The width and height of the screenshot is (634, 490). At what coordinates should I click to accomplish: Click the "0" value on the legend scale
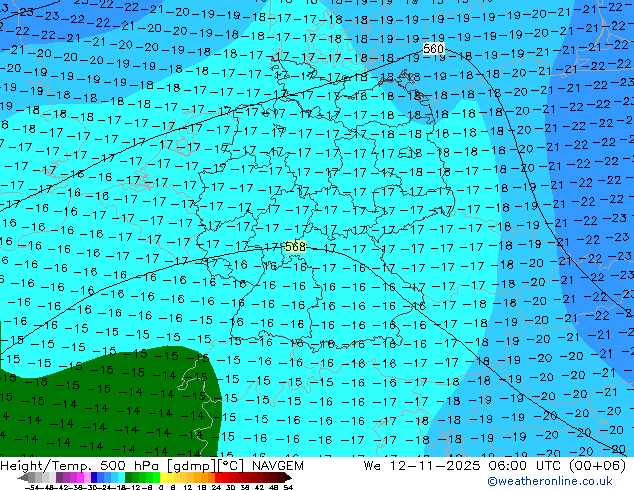161,487
